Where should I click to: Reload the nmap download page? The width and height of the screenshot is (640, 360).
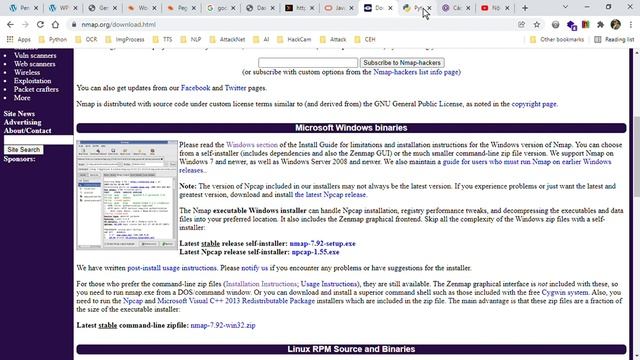tap(40, 24)
